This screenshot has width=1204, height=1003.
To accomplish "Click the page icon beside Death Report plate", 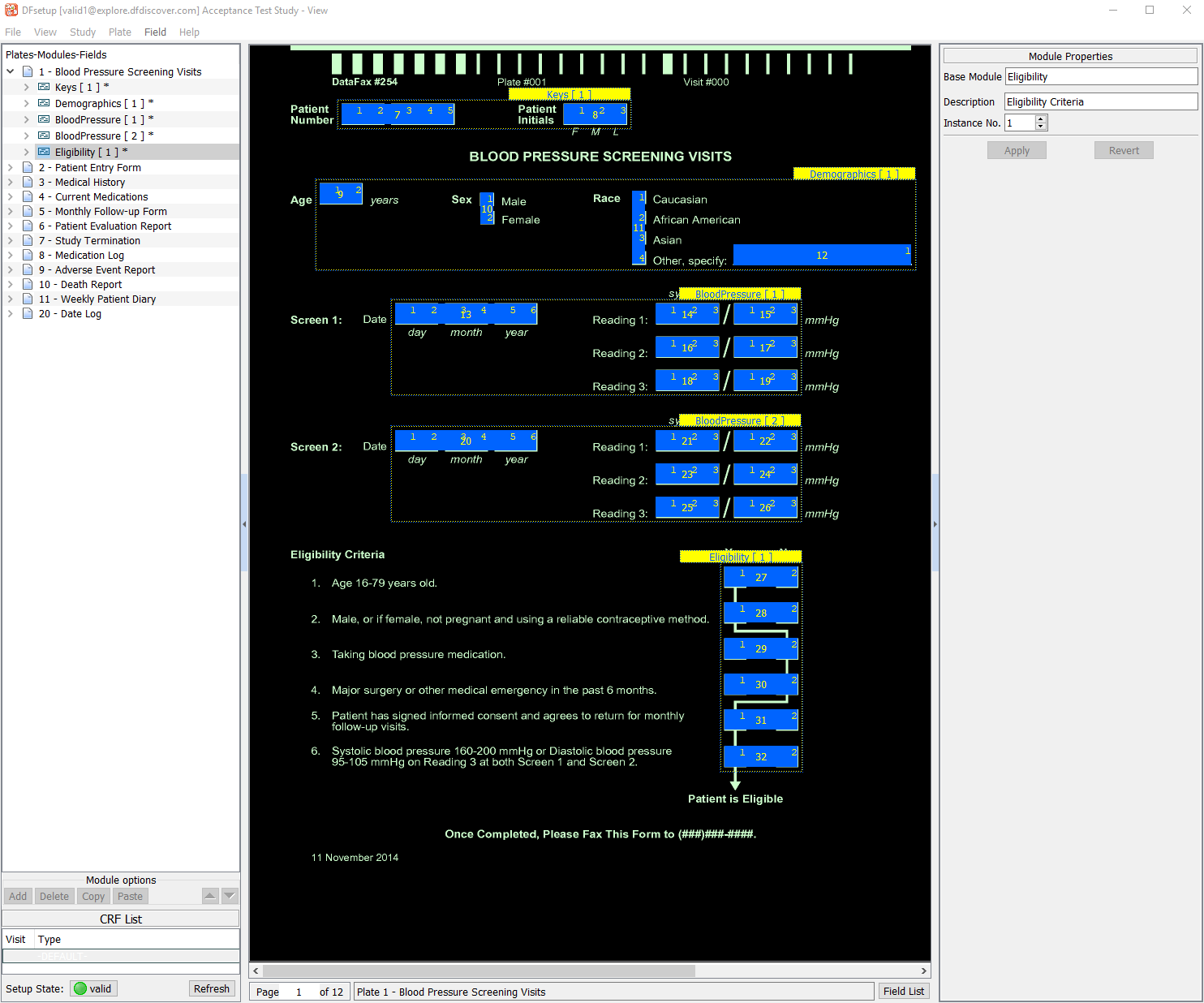I will (28, 285).
